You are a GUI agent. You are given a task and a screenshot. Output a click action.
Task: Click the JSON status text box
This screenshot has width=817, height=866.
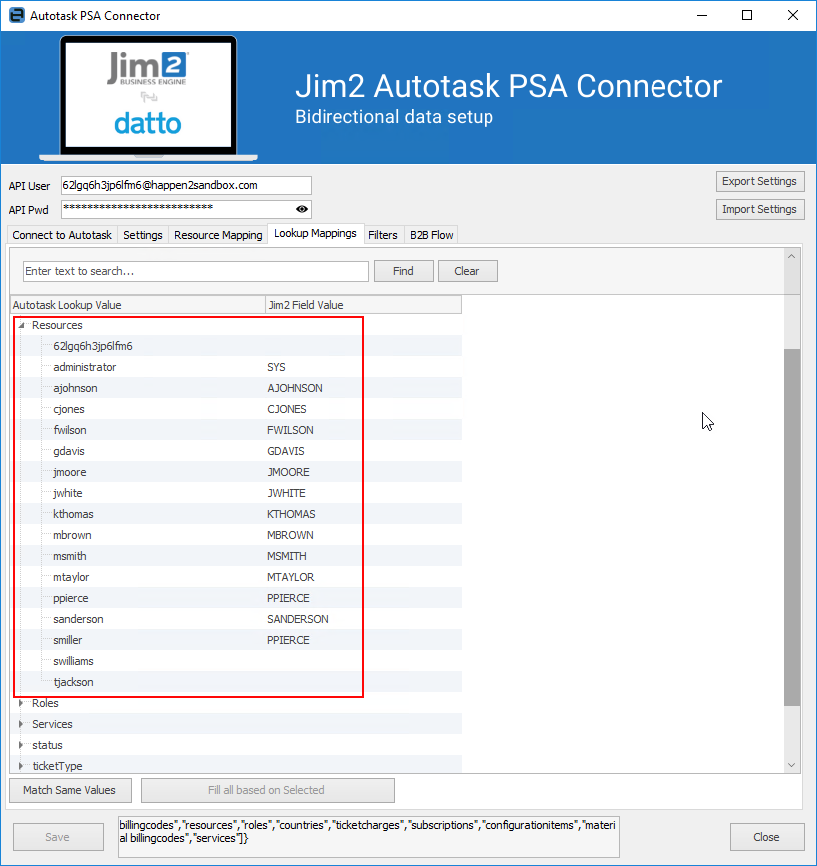[x=368, y=837]
